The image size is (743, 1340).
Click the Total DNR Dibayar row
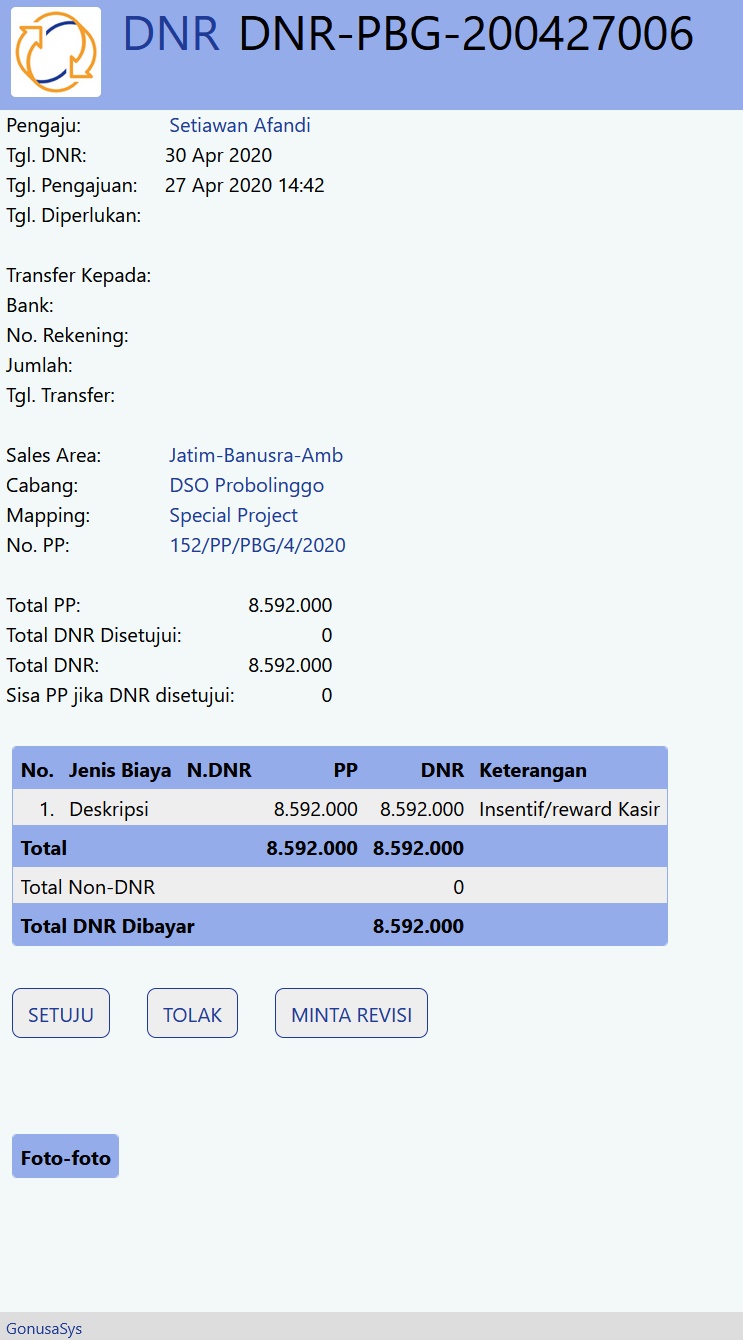(x=108, y=926)
